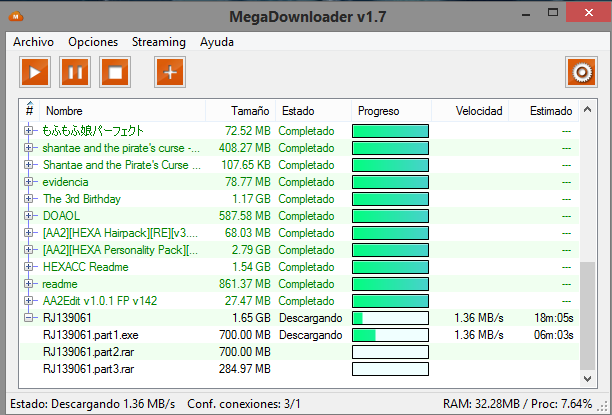Screen dimensions: 612x415
Task: Expand the AA2Edit v1.0.1 FP v142 entry
Action: (x=28, y=301)
